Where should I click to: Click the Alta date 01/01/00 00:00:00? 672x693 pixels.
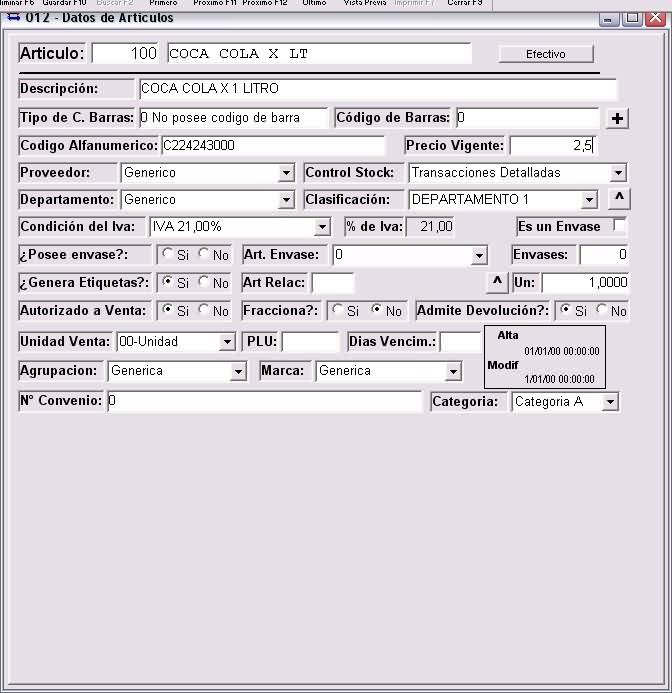[561, 351]
